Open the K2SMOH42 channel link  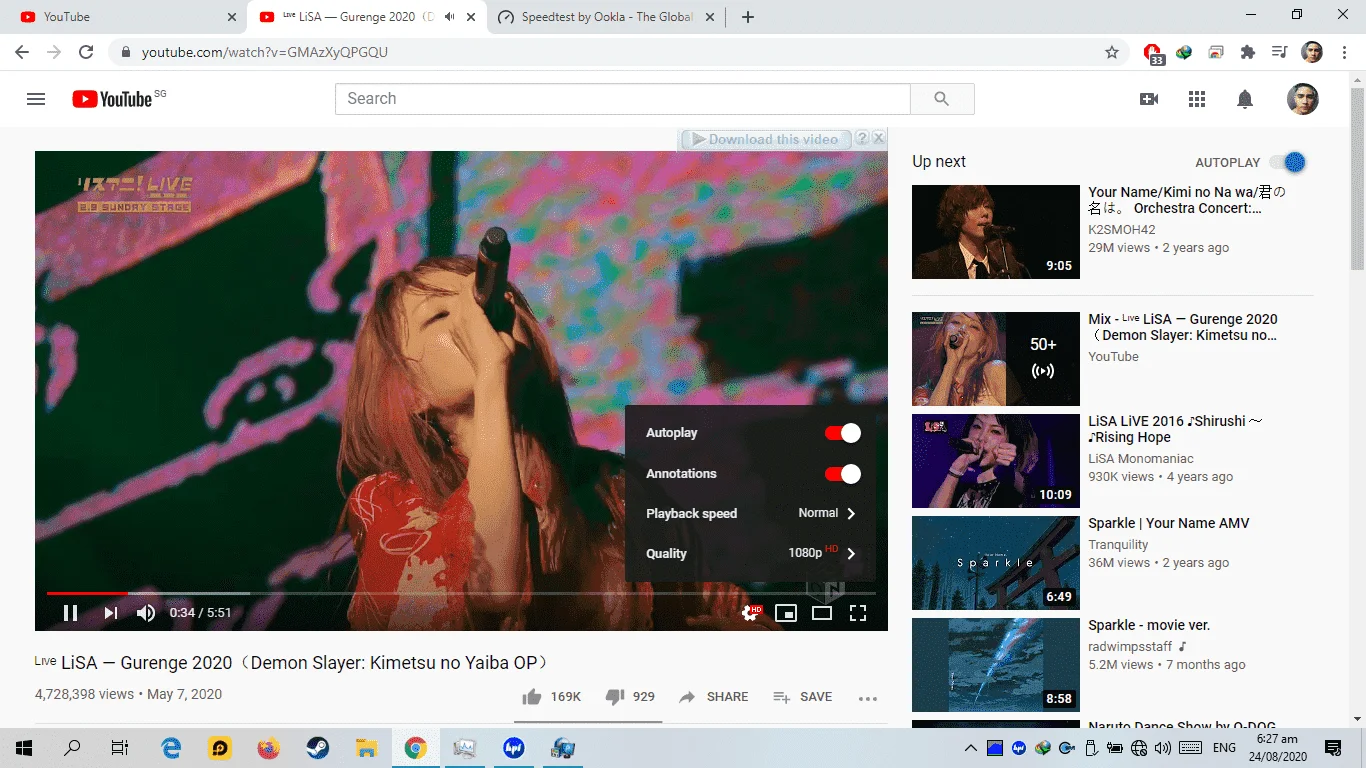(1122, 230)
